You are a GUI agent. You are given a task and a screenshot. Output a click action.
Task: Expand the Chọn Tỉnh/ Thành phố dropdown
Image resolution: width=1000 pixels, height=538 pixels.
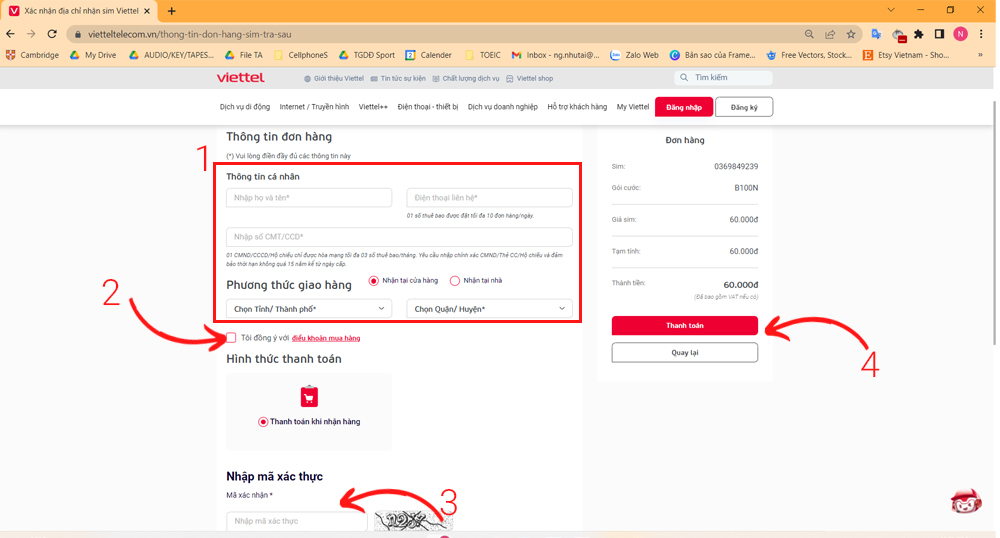coord(309,309)
